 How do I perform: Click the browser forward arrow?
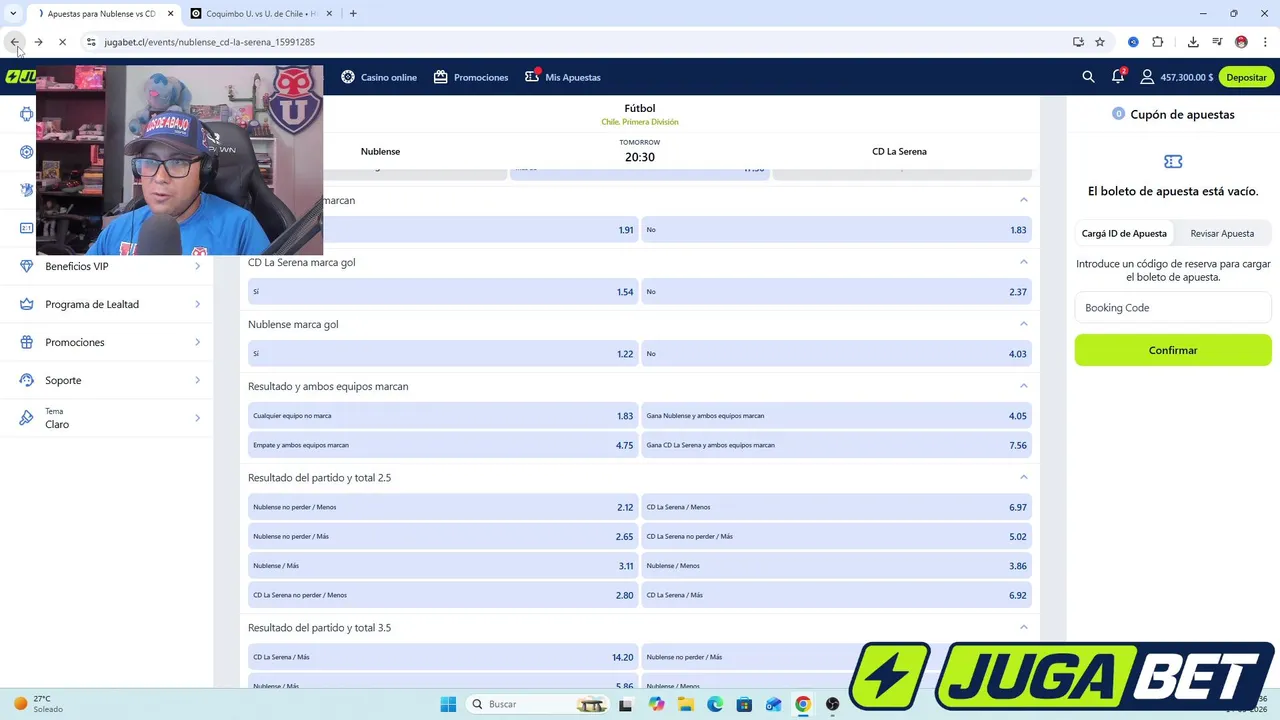[x=38, y=42]
